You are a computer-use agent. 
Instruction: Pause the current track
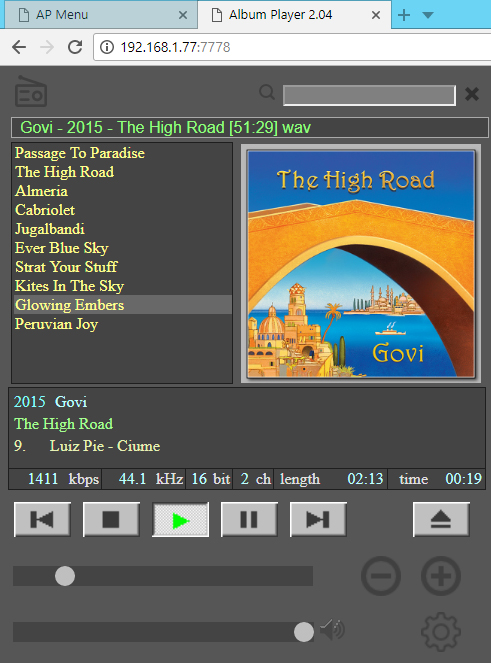click(249, 519)
